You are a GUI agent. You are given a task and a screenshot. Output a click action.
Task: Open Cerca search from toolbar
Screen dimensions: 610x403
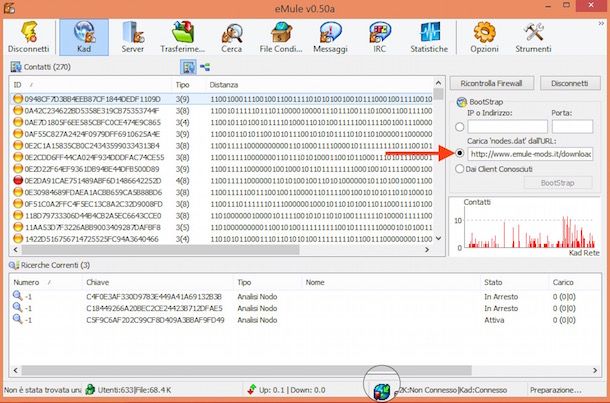pyautogui.click(x=231, y=37)
